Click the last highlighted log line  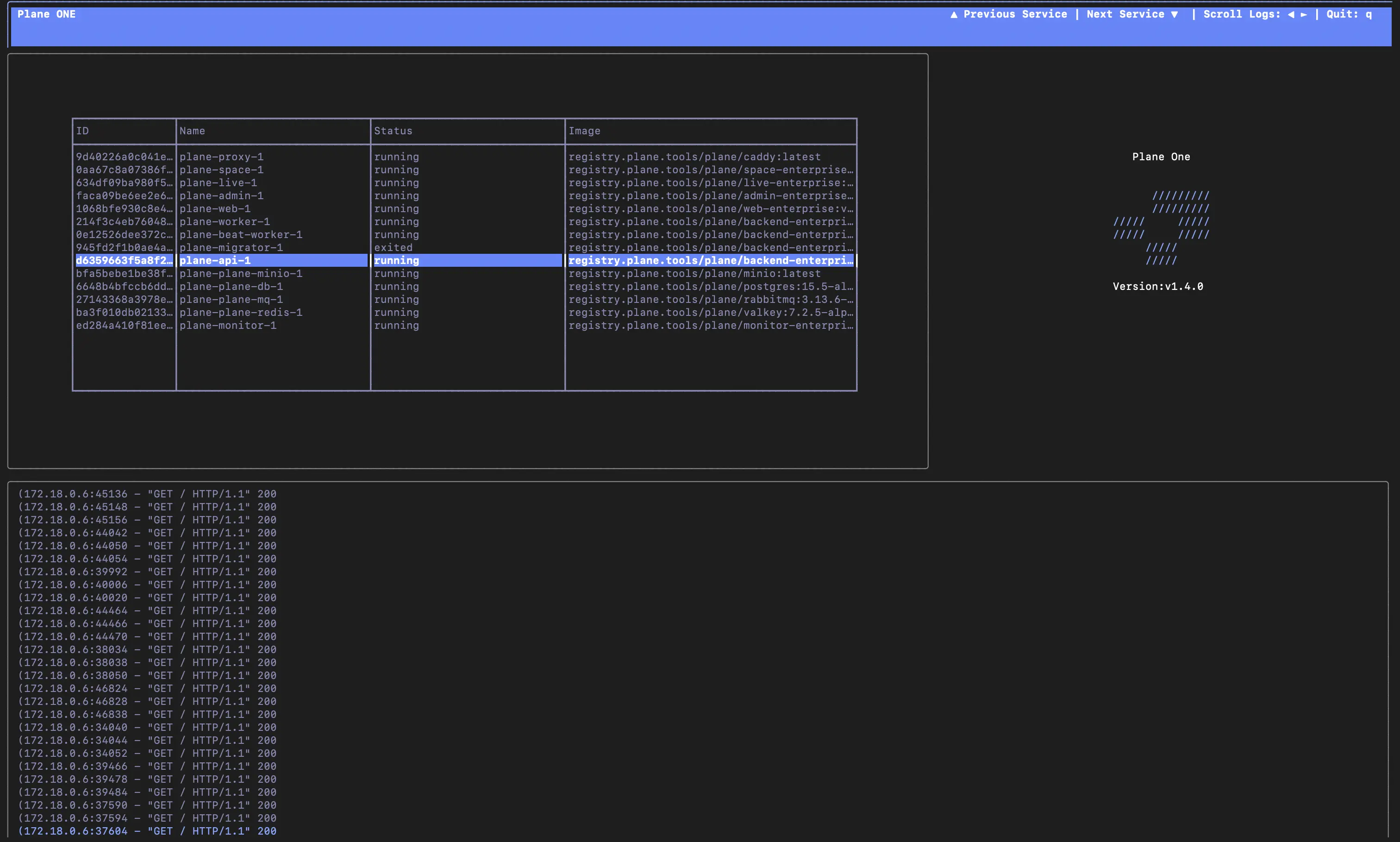pyautogui.click(x=147, y=830)
